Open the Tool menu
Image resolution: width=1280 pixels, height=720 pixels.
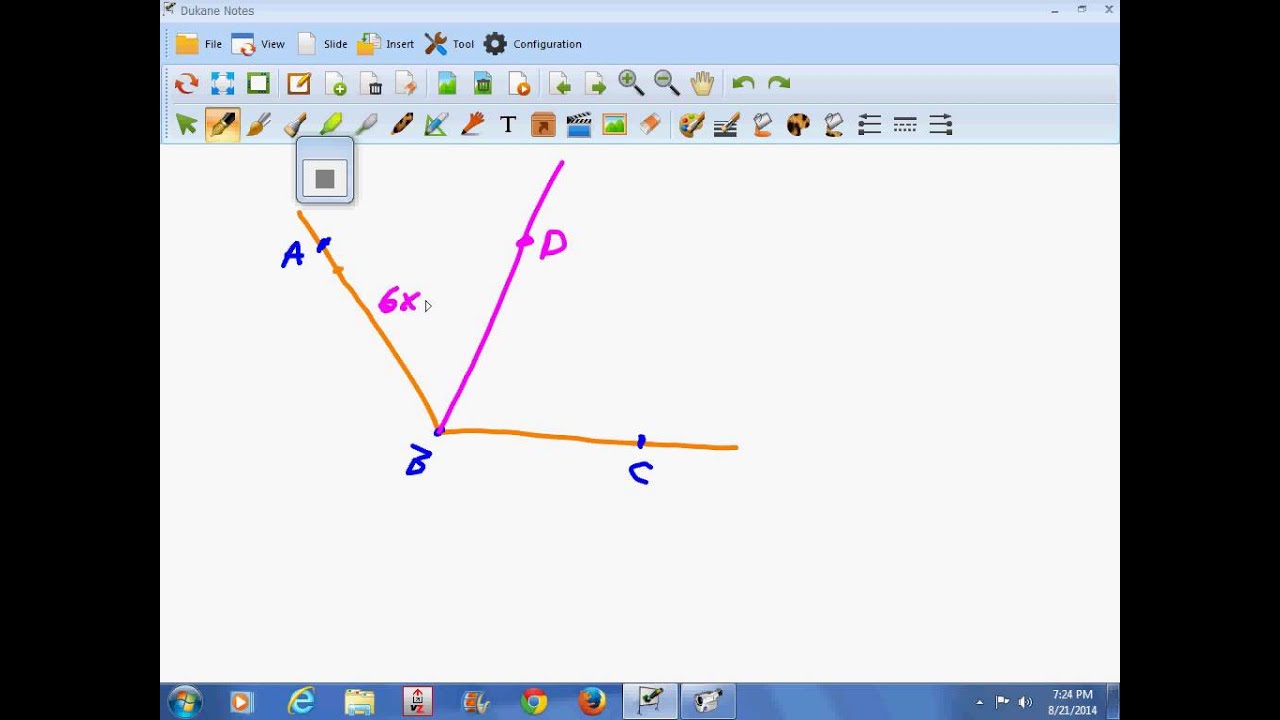click(449, 44)
